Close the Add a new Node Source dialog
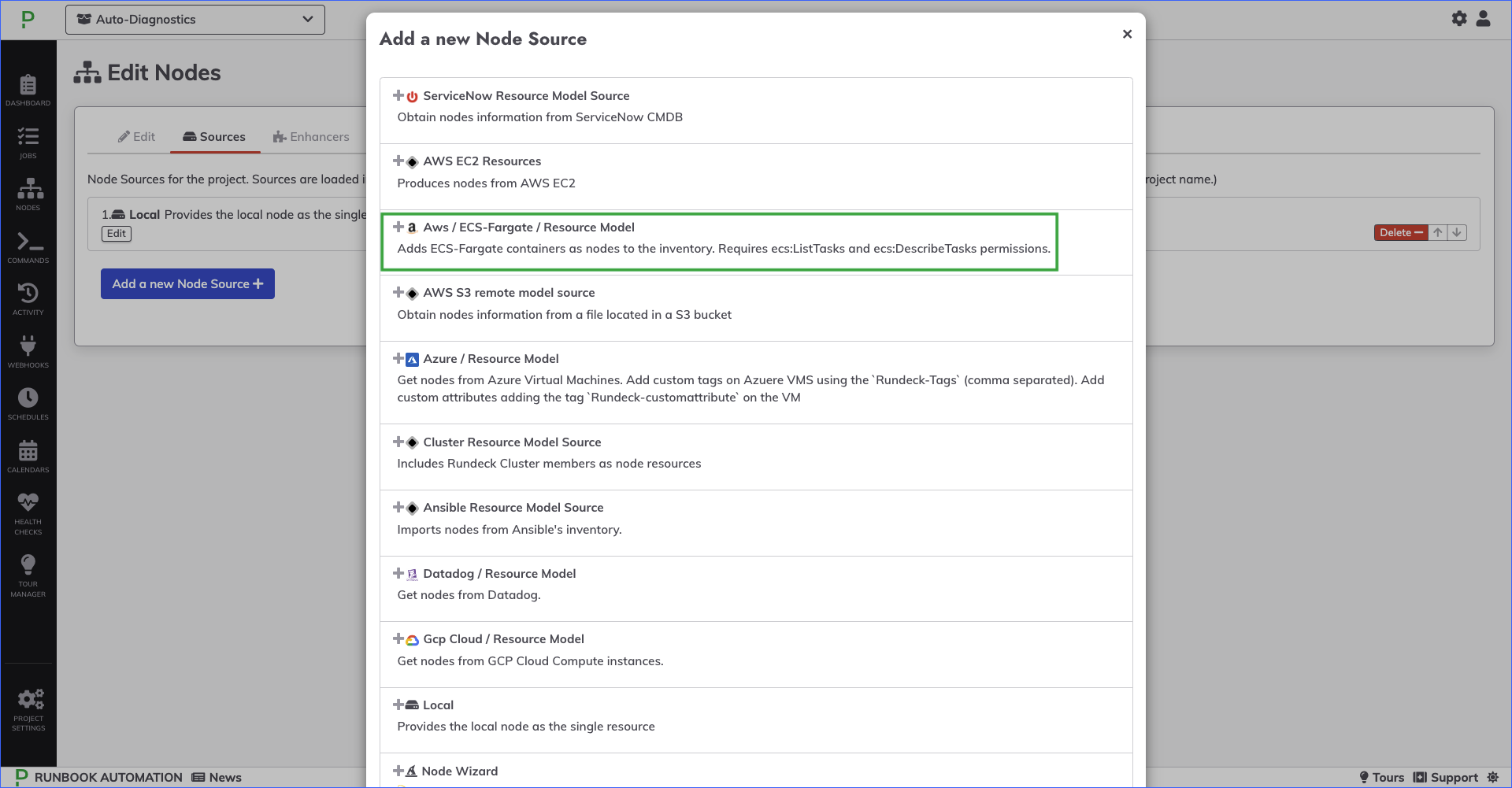This screenshot has height=788, width=1512. tap(1127, 34)
